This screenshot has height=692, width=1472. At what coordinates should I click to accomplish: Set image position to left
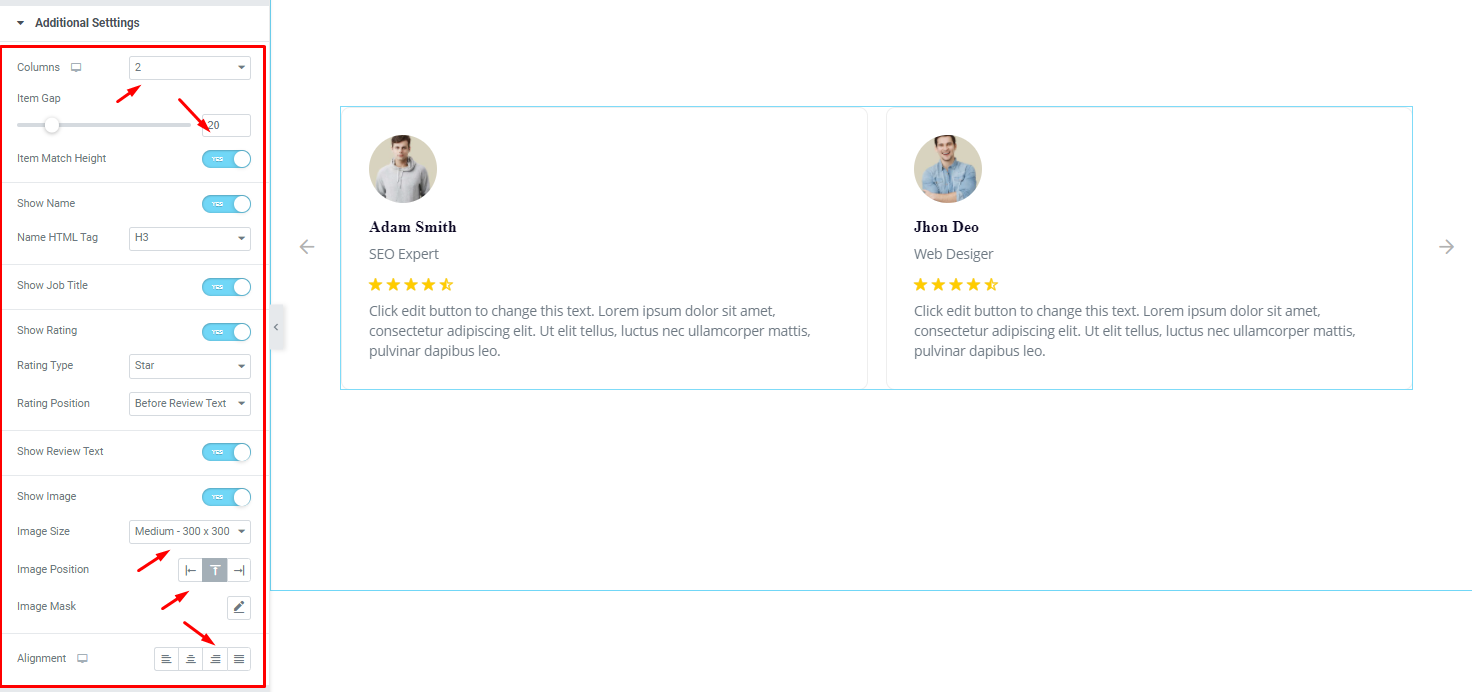pyautogui.click(x=190, y=570)
